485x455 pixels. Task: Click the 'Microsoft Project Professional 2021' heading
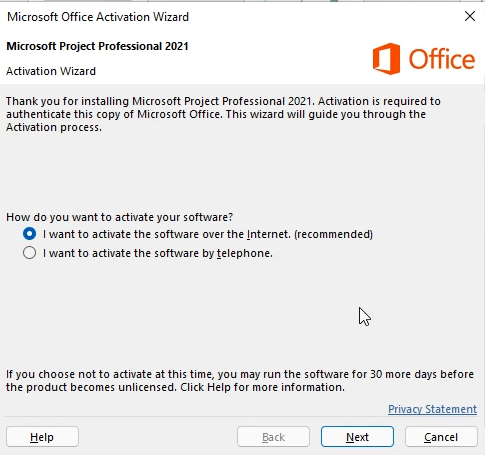[97, 46]
